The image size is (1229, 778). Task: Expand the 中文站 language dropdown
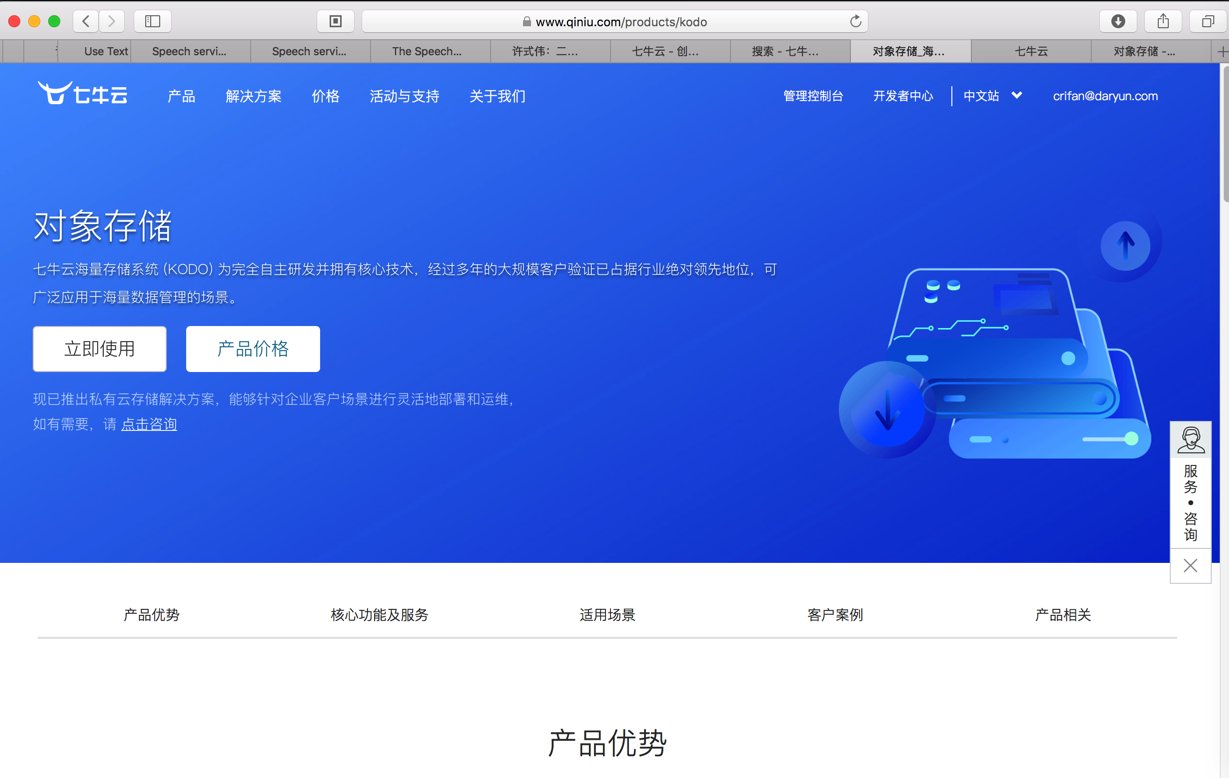[992, 96]
